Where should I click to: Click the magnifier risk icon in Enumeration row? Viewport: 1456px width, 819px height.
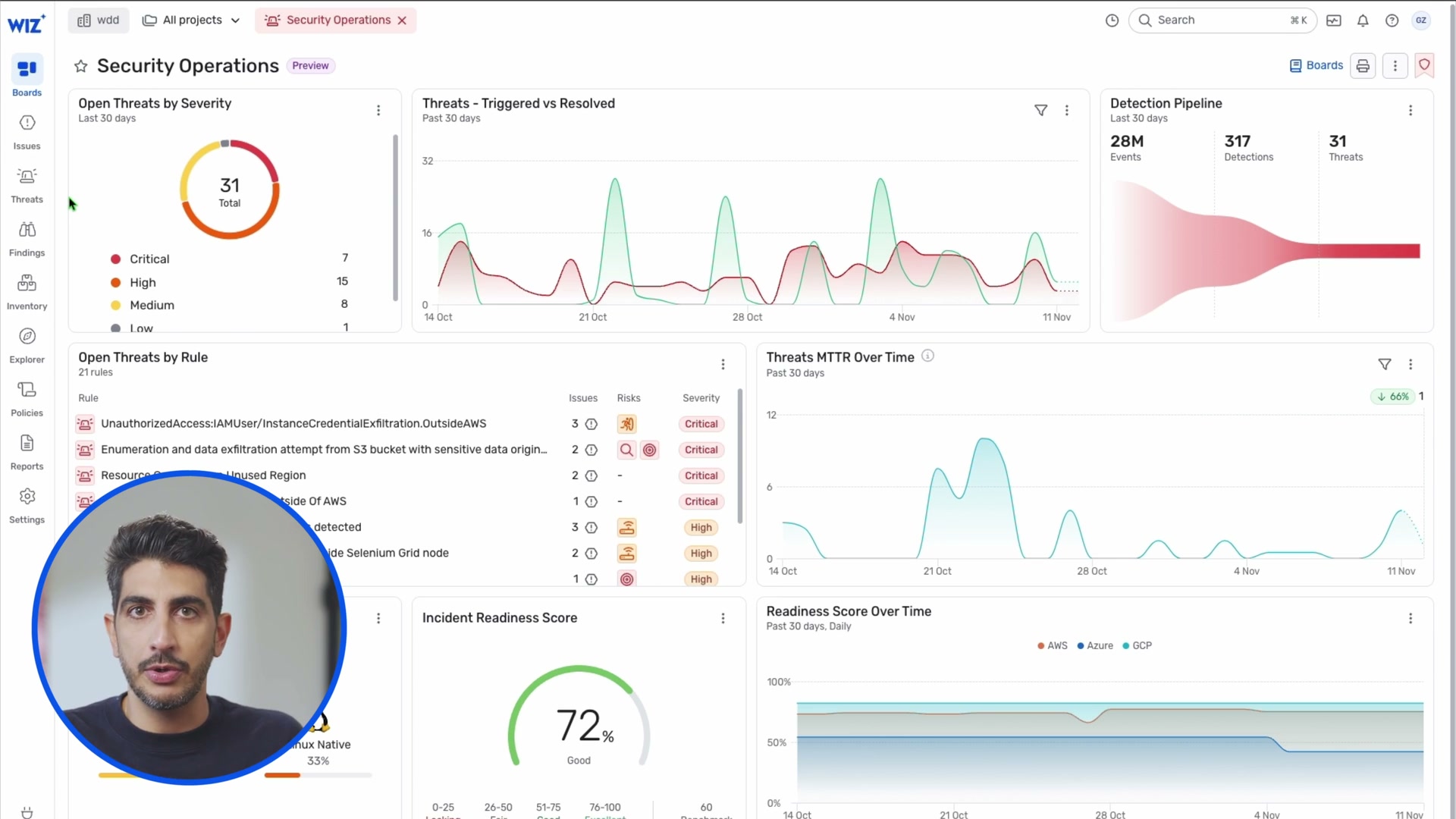coord(626,450)
